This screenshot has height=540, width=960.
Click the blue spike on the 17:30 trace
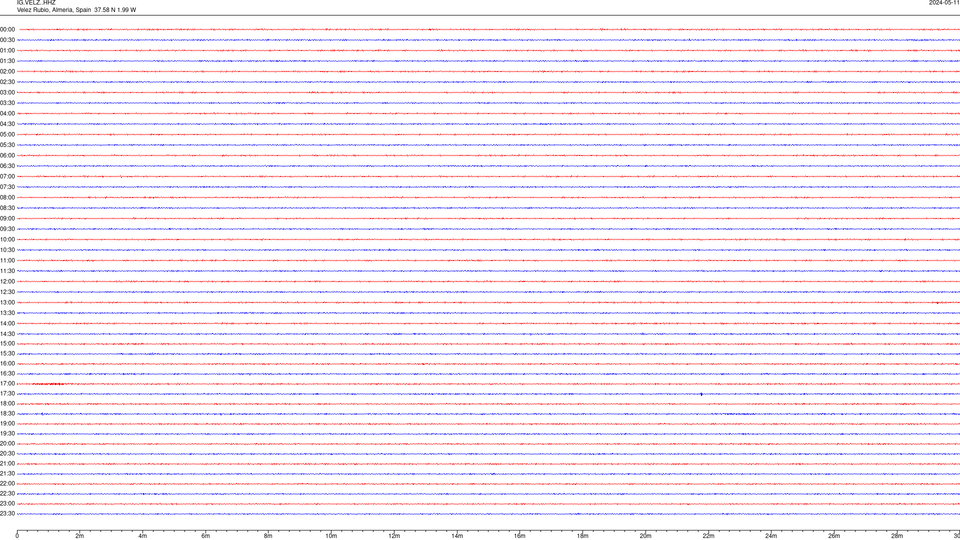click(702, 394)
